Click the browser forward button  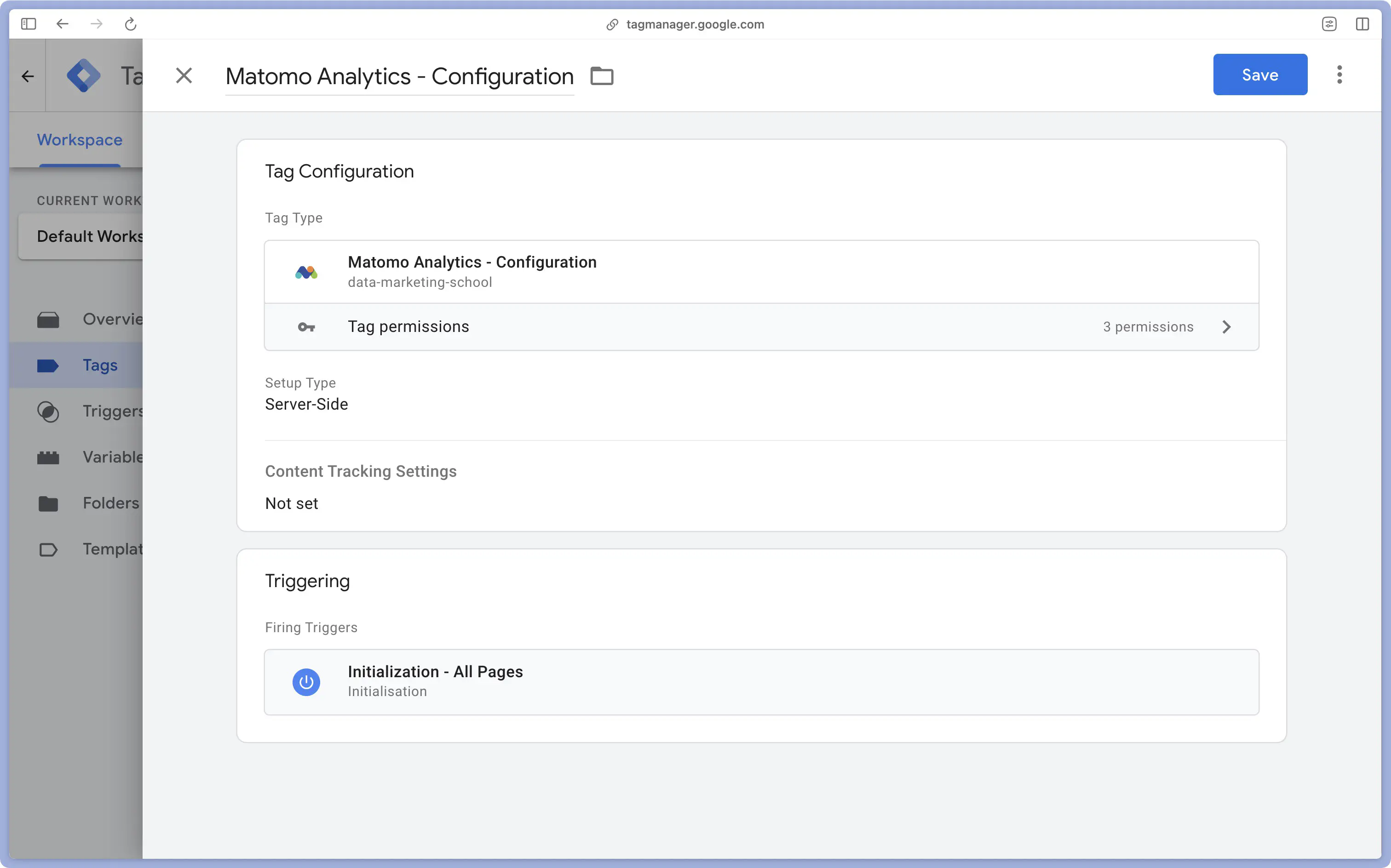click(x=97, y=24)
